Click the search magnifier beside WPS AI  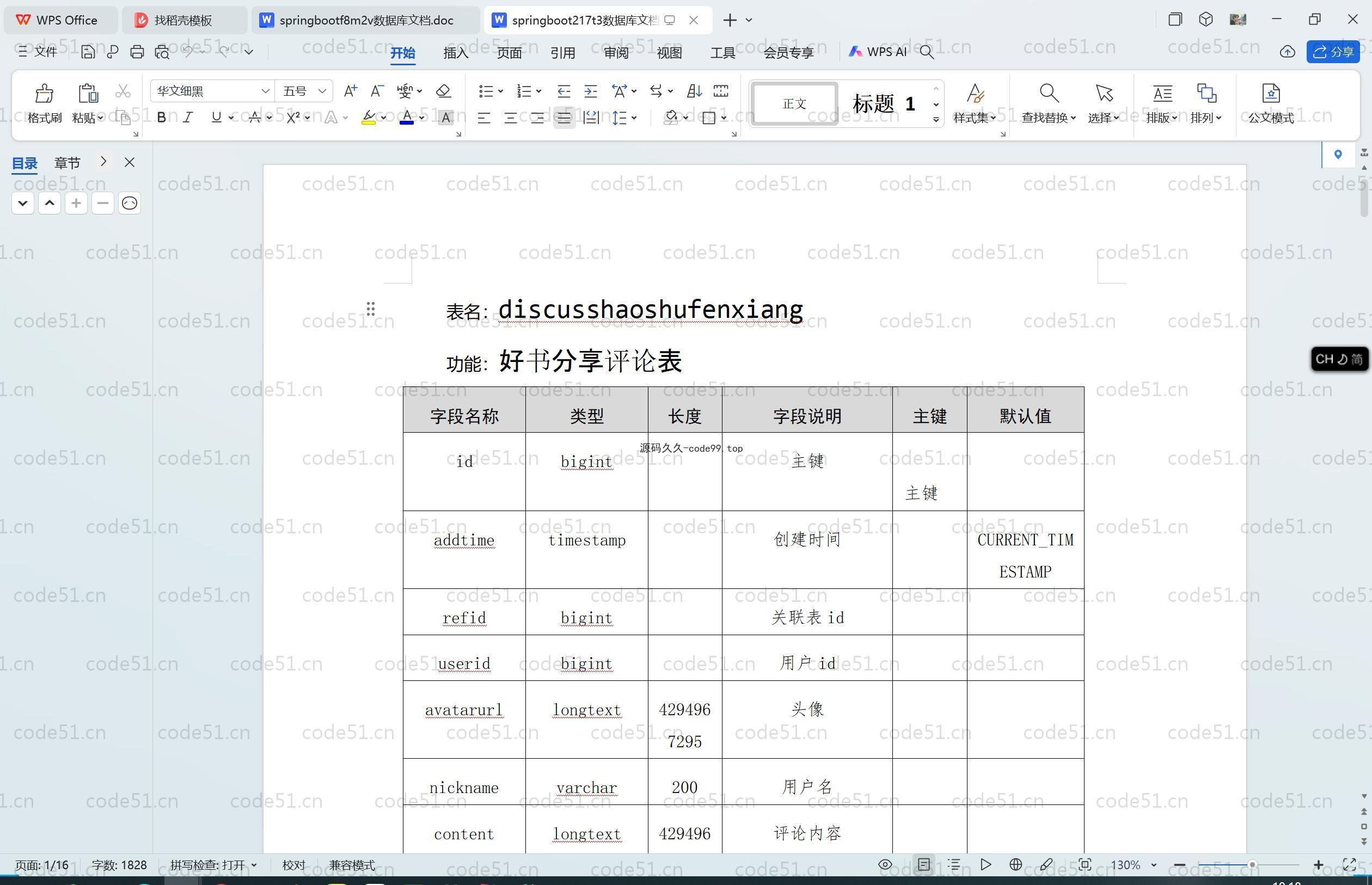click(x=927, y=52)
